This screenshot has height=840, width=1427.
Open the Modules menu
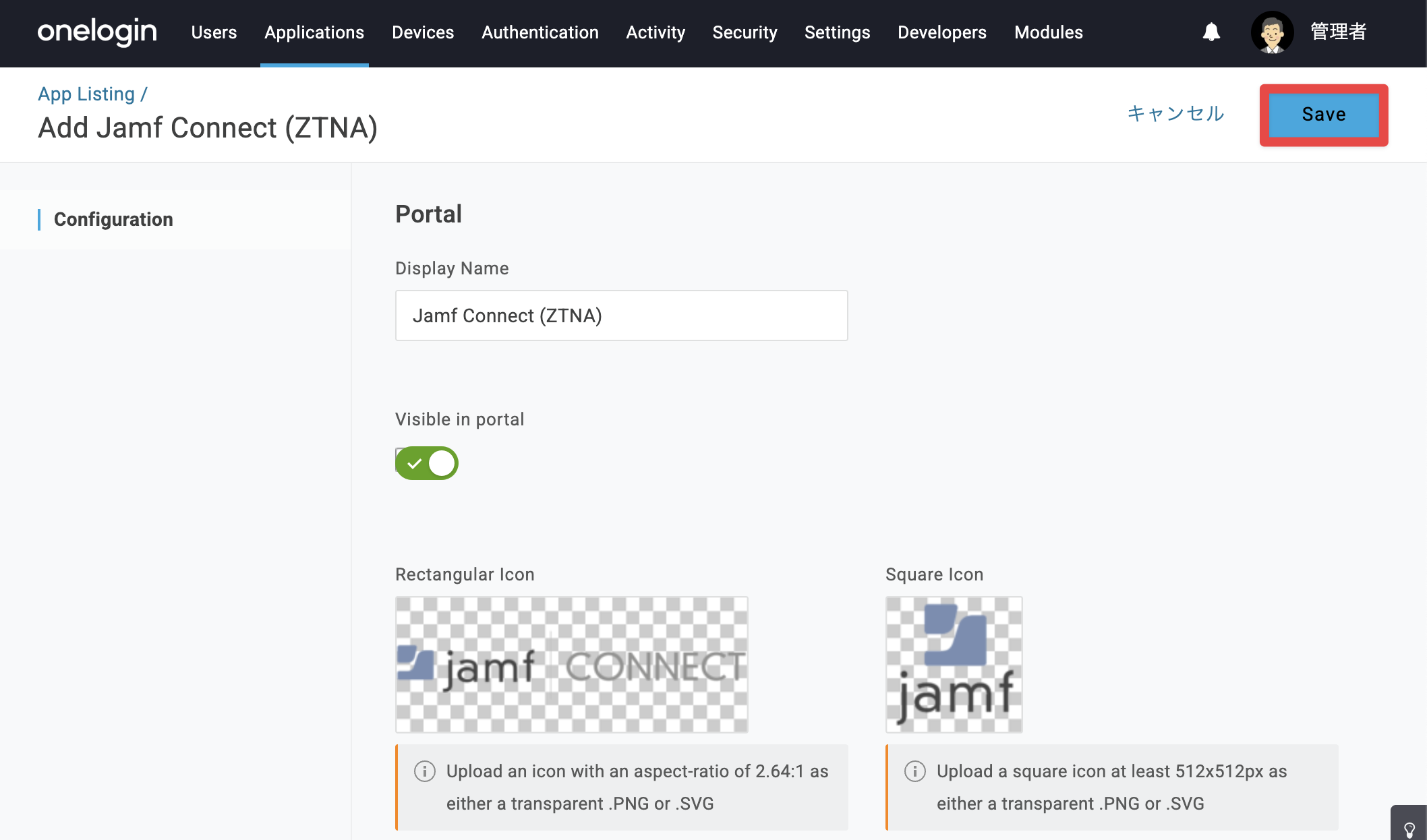(1049, 32)
